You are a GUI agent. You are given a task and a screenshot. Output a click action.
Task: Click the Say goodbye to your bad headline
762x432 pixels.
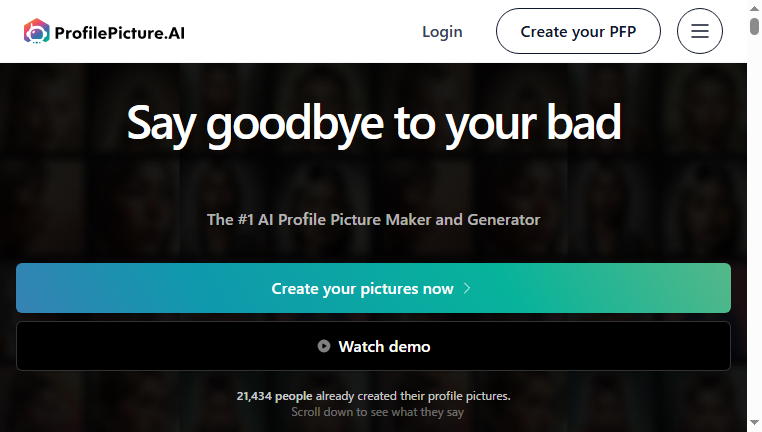coord(374,124)
